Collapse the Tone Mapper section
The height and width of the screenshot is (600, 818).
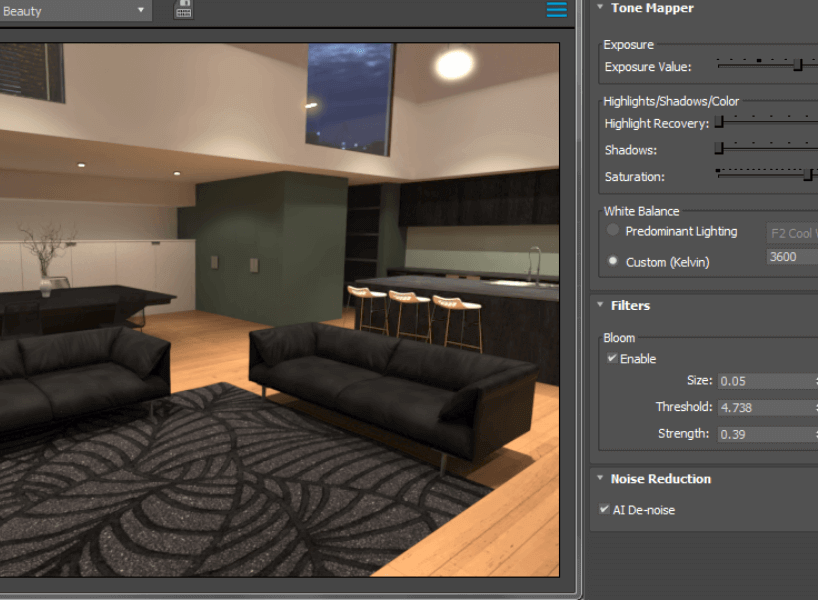(600, 8)
